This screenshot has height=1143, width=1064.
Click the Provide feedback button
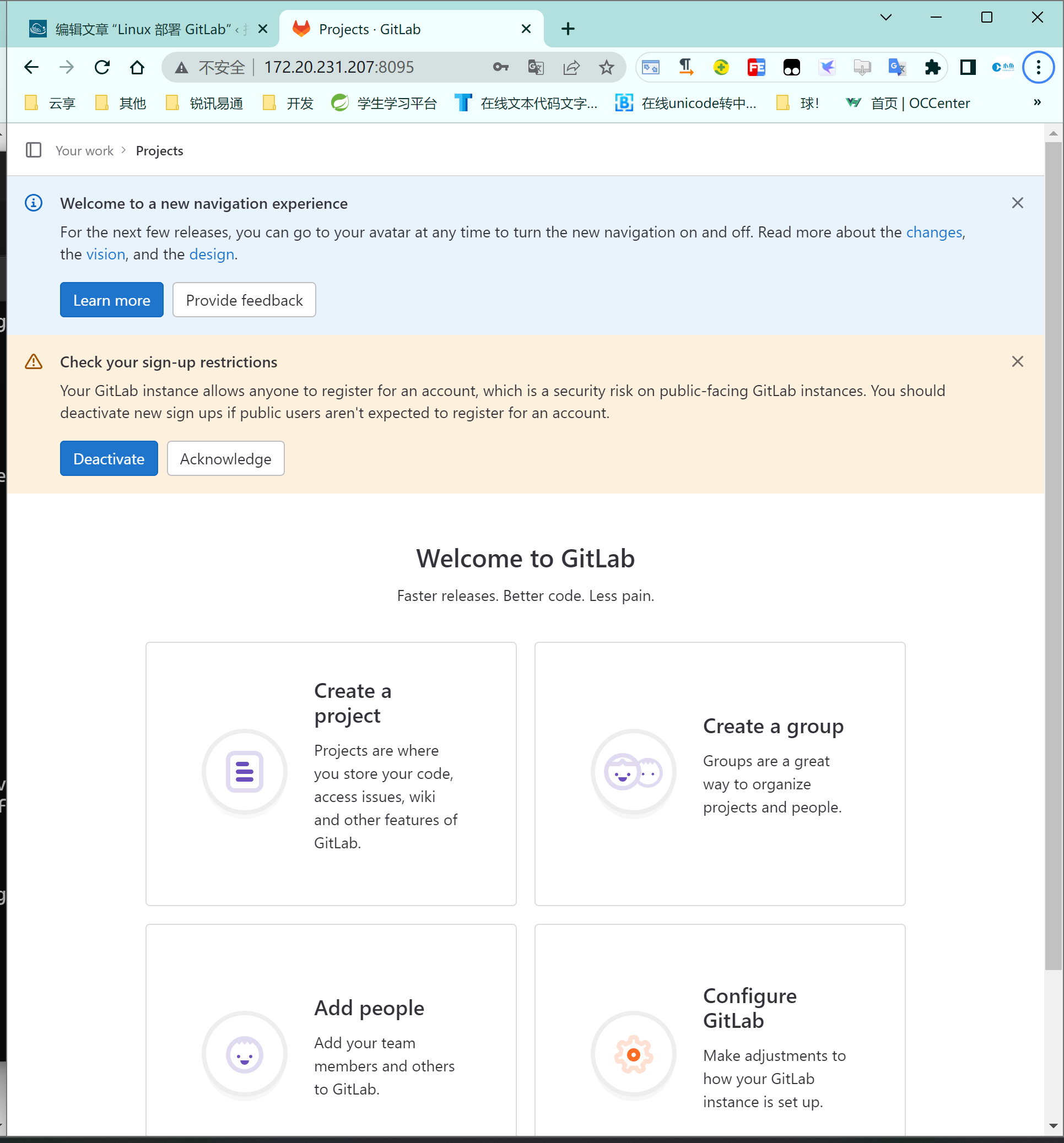pos(244,300)
